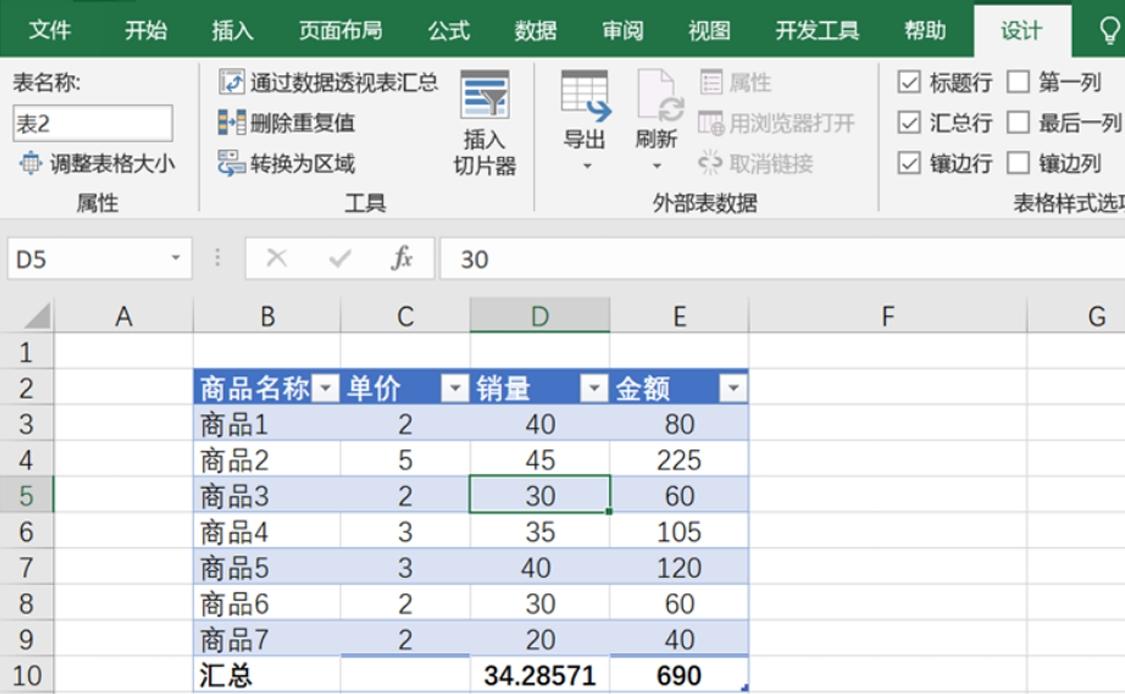This screenshot has height=694, width=1125.
Task: Open the 商品名称 column filter dropdown
Action: (326, 389)
